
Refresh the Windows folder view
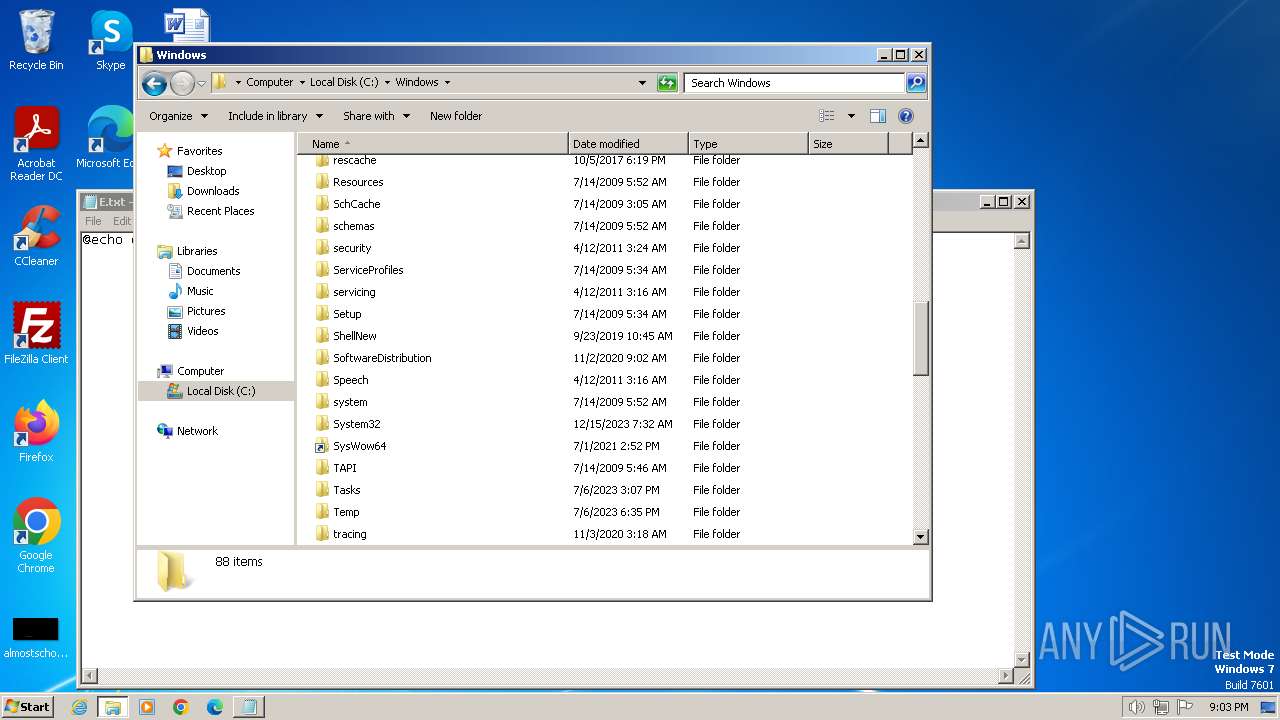pos(667,83)
